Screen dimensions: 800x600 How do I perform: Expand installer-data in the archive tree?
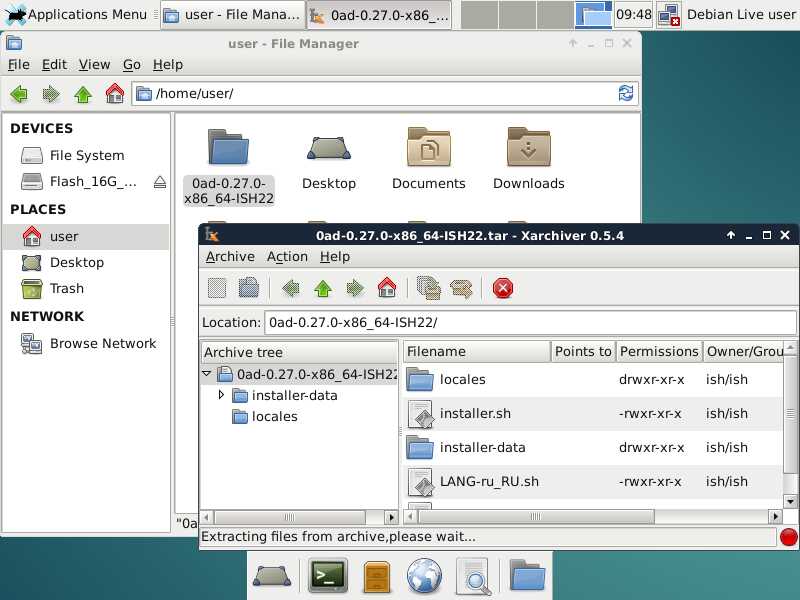point(221,395)
